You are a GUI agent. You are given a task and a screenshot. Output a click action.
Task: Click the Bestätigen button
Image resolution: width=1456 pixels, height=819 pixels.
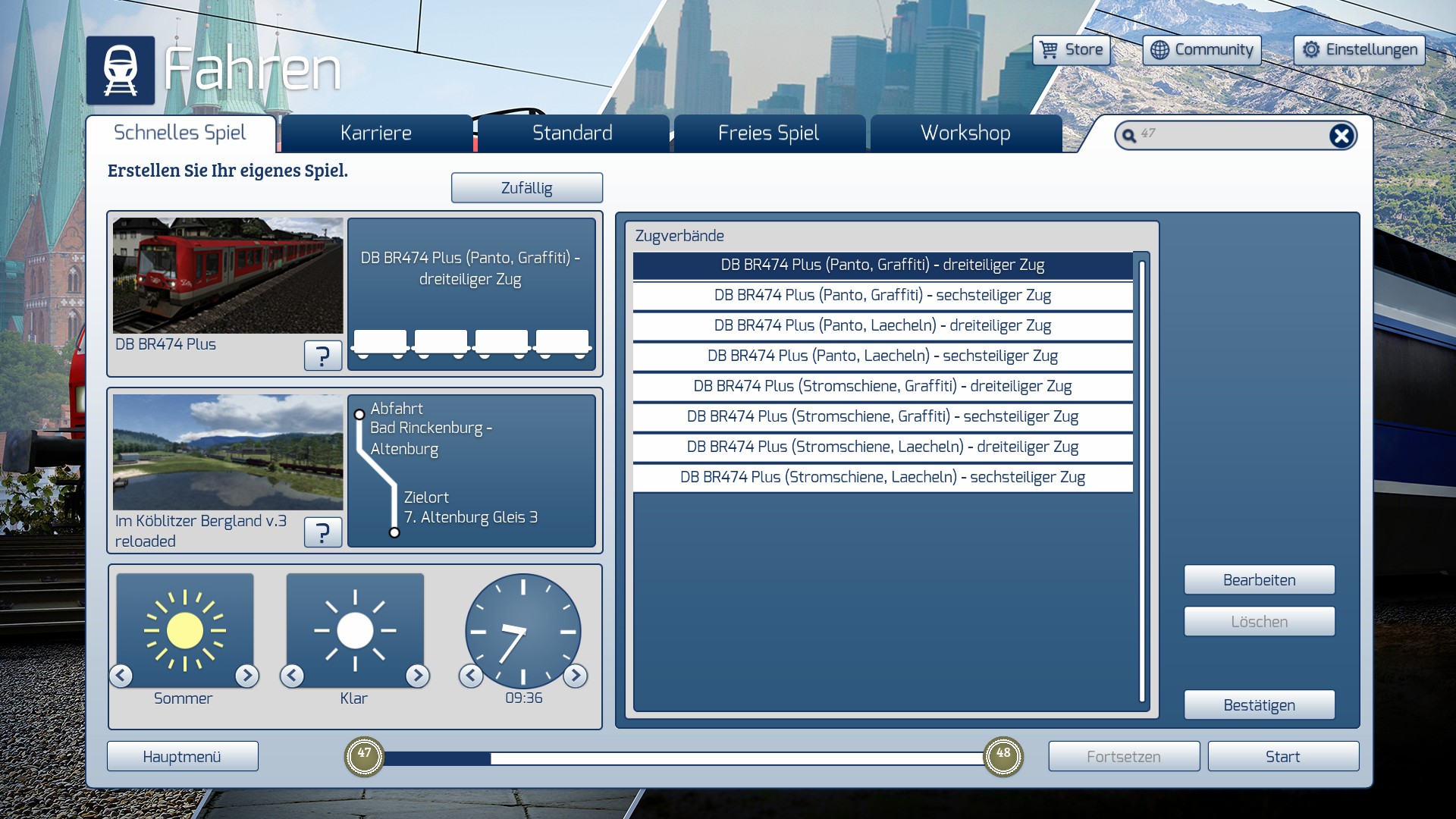1259,704
